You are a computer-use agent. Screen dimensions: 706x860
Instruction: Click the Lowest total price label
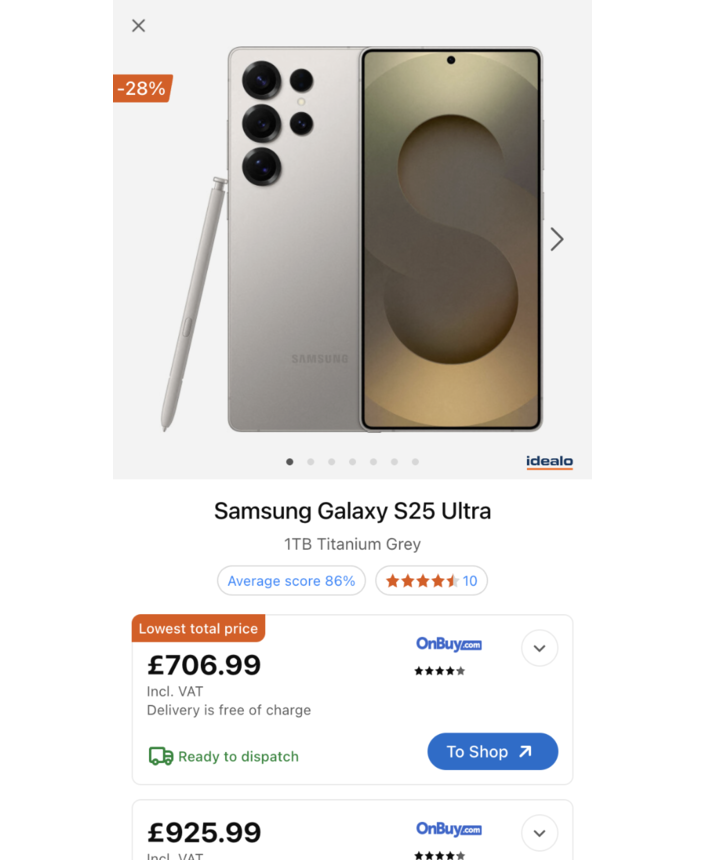point(198,629)
